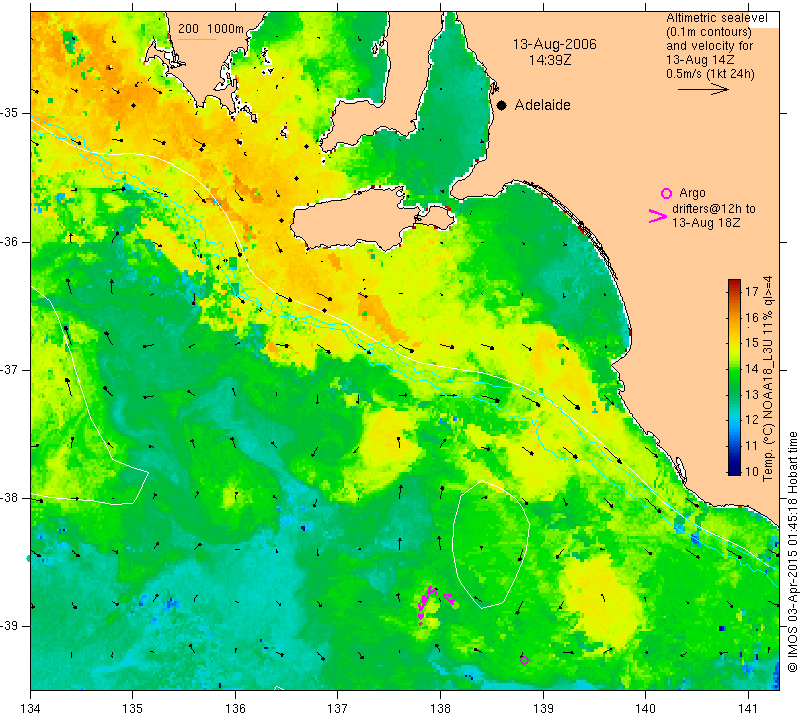Click the cyan bathymetry legend line

[196, 39]
